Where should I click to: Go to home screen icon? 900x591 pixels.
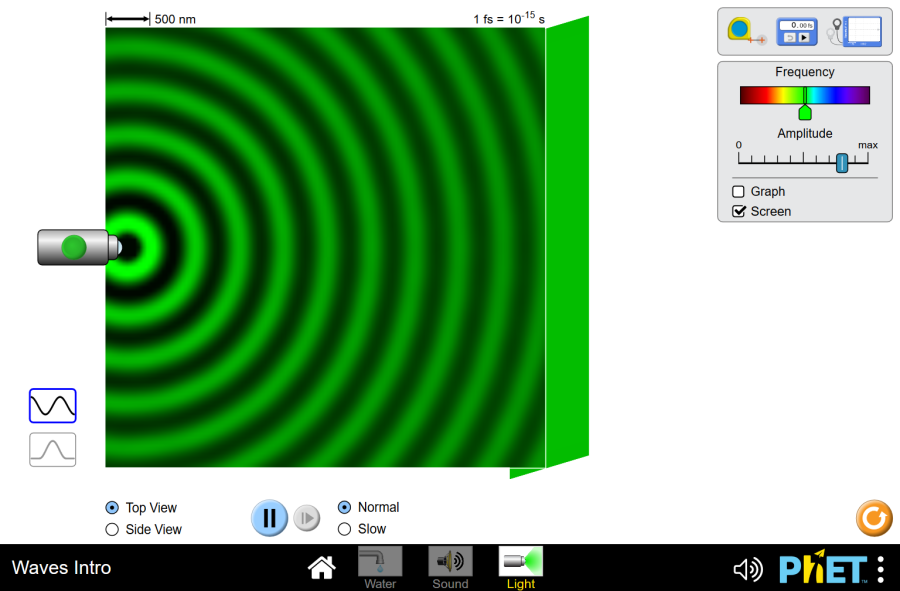pyautogui.click(x=321, y=568)
